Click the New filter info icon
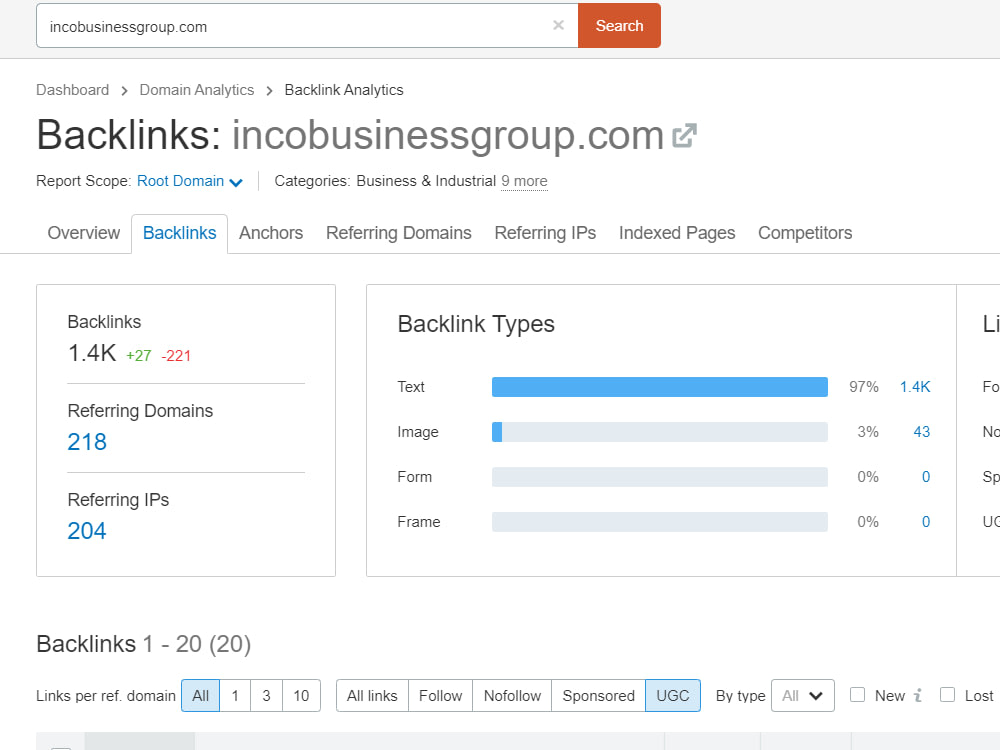The width and height of the screenshot is (1000, 750). 918,695
